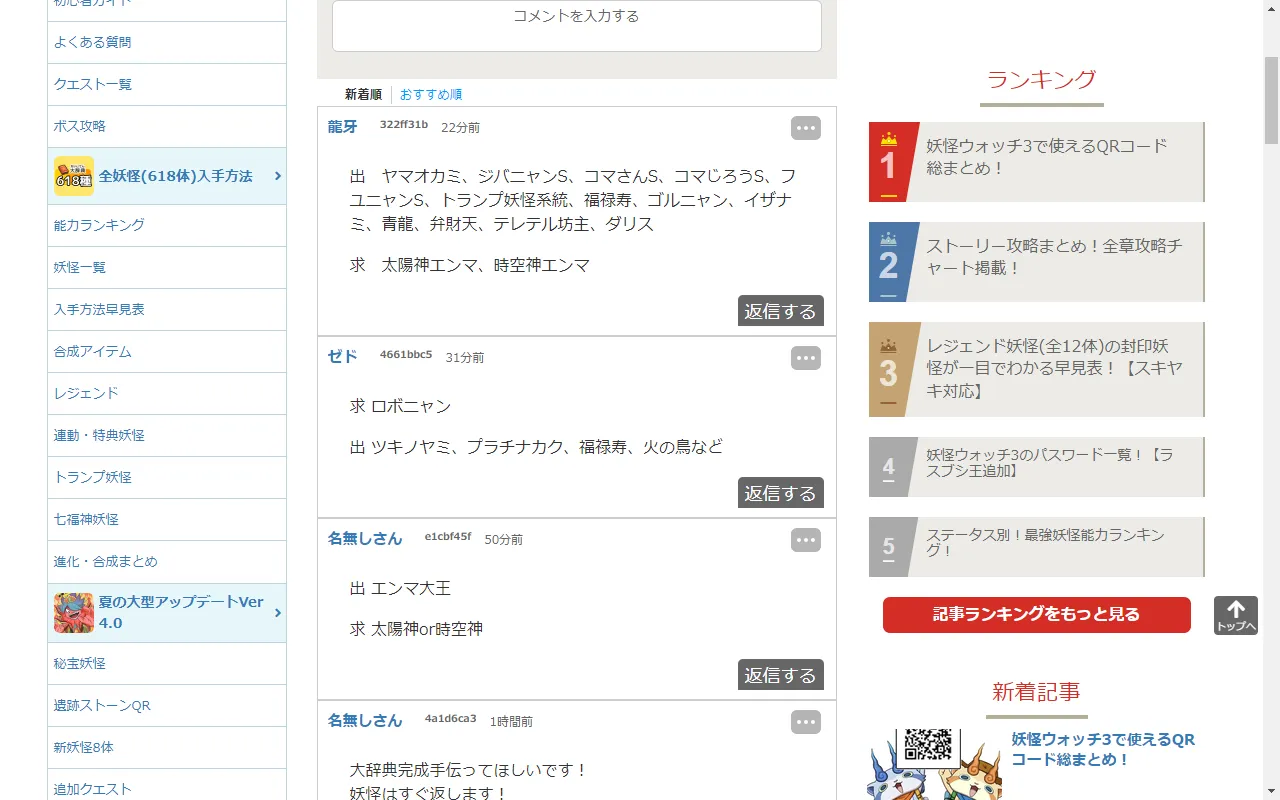Image resolution: width=1280 pixels, height=800 pixels.
Task: Sort comments by おすすめ順
Action: (x=431, y=94)
